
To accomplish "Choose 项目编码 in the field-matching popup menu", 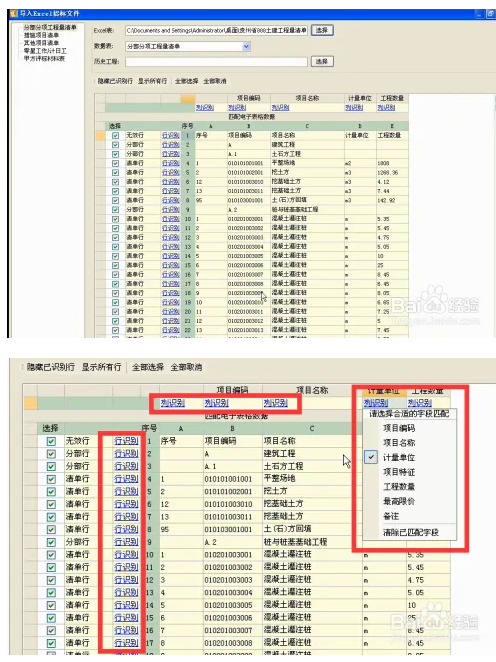I will pos(409,429).
